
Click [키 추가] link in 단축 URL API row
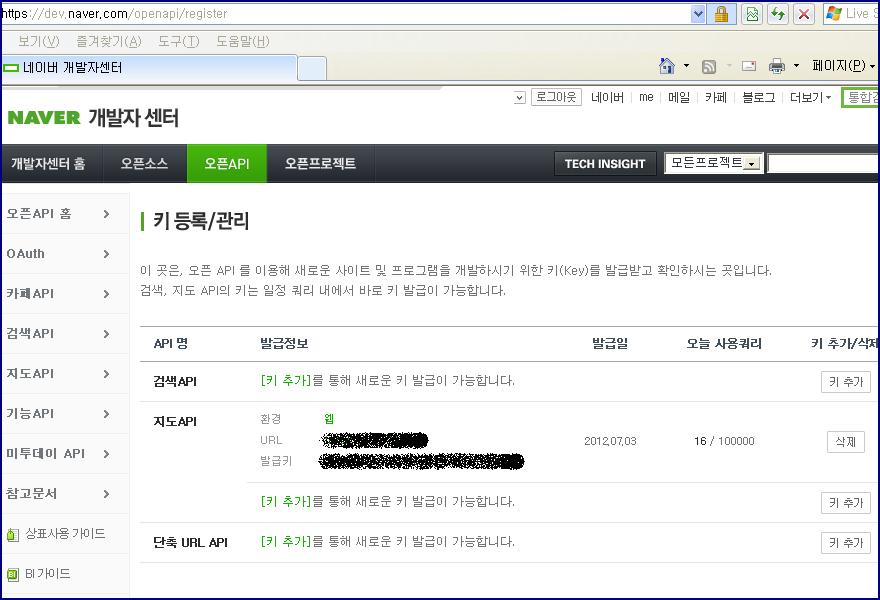click(x=286, y=542)
